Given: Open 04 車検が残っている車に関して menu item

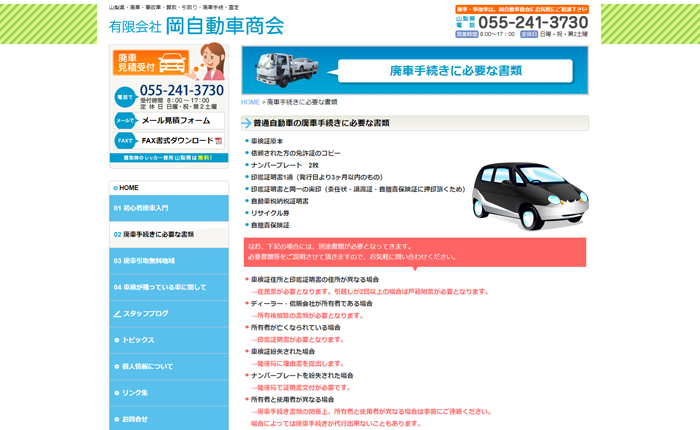Looking at the screenshot, I should [x=169, y=287].
